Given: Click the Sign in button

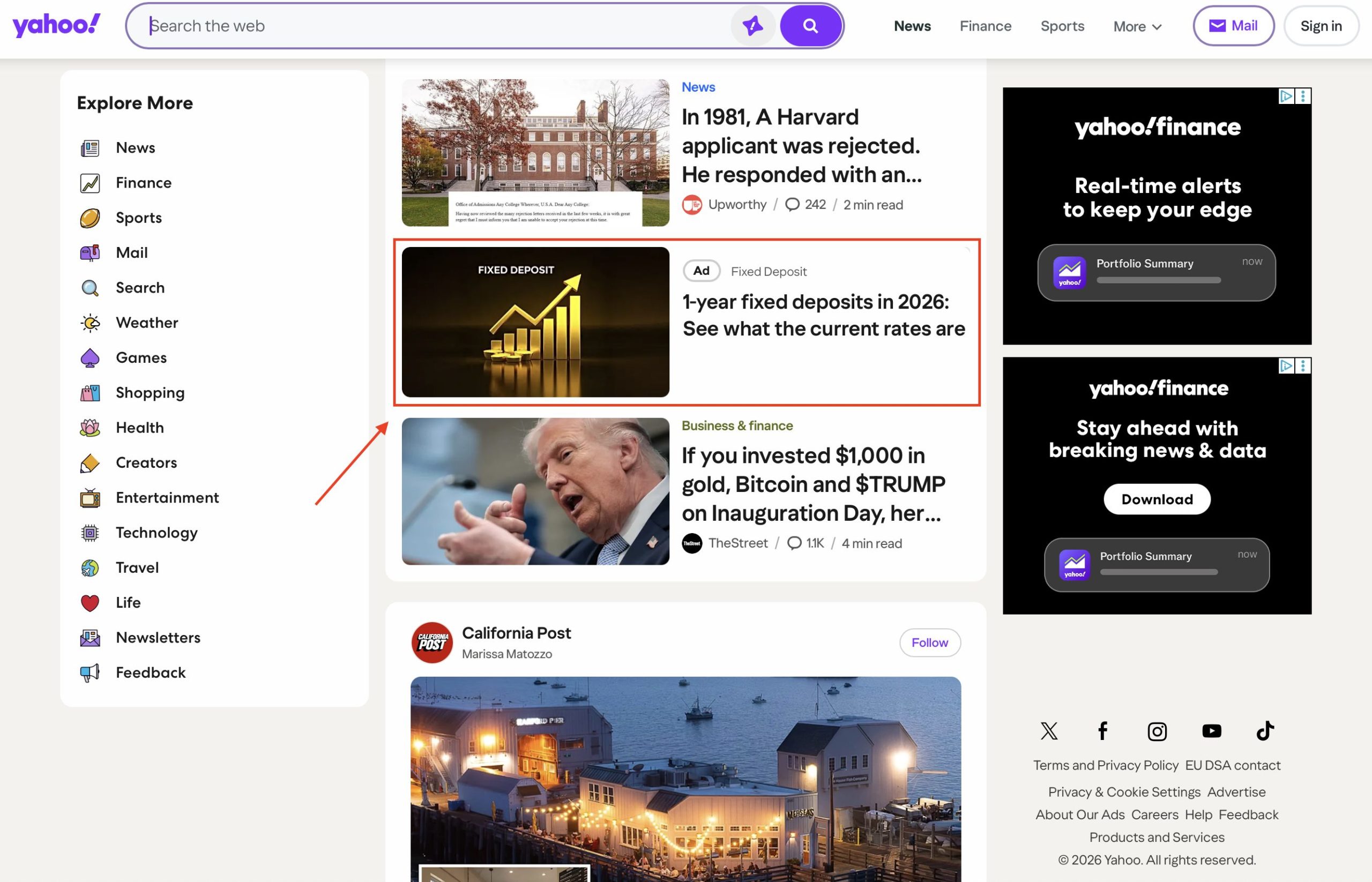Looking at the screenshot, I should coord(1321,26).
